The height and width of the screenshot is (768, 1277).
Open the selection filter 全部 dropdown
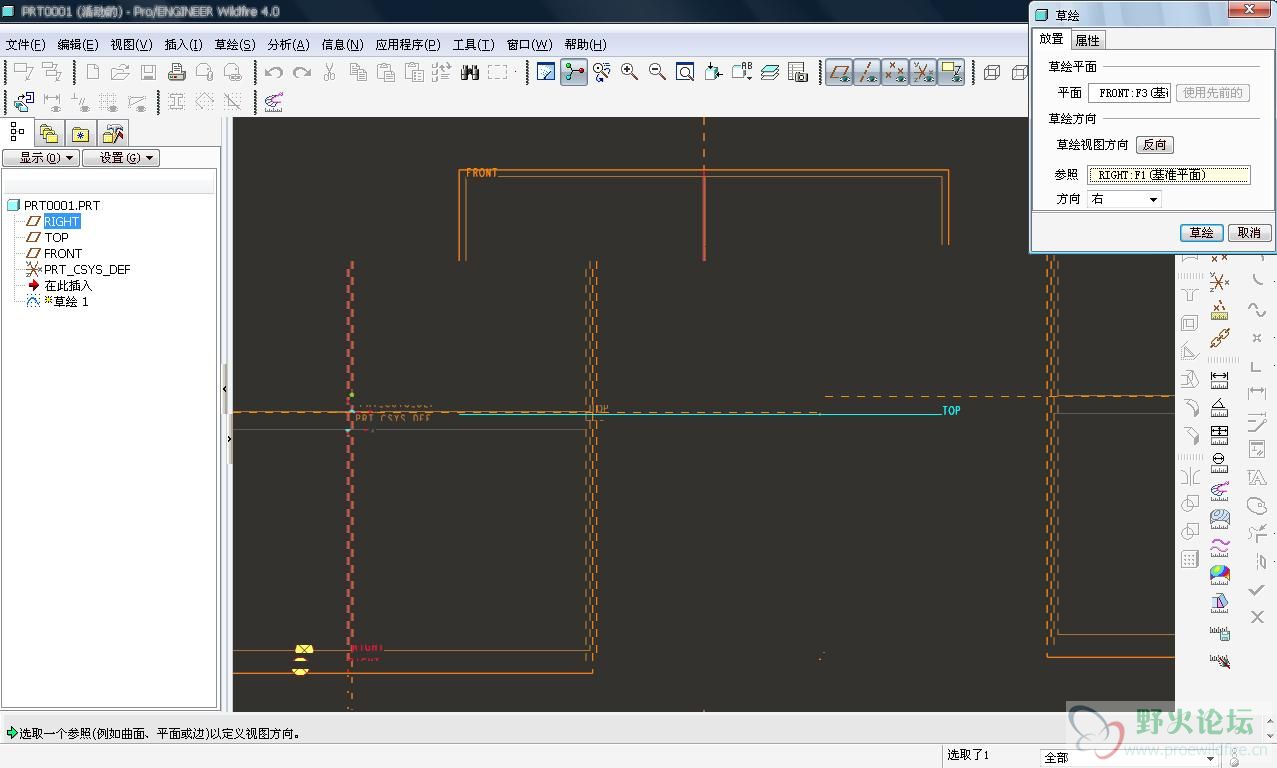click(x=1129, y=758)
